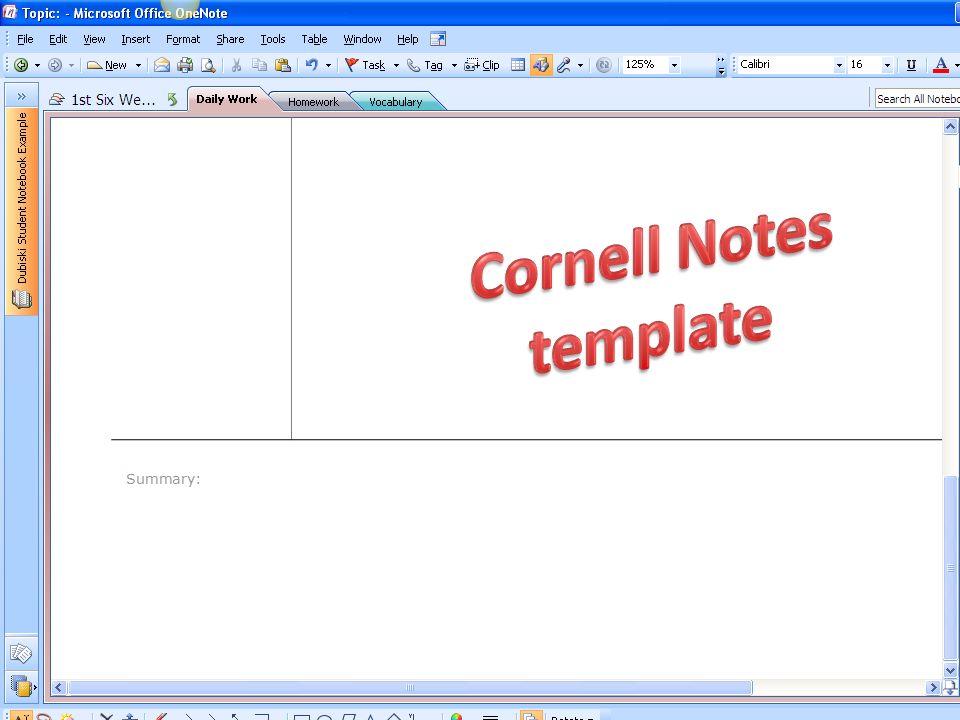Click the scroll down arrow
The height and width of the screenshot is (720, 960).
pos(950,670)
